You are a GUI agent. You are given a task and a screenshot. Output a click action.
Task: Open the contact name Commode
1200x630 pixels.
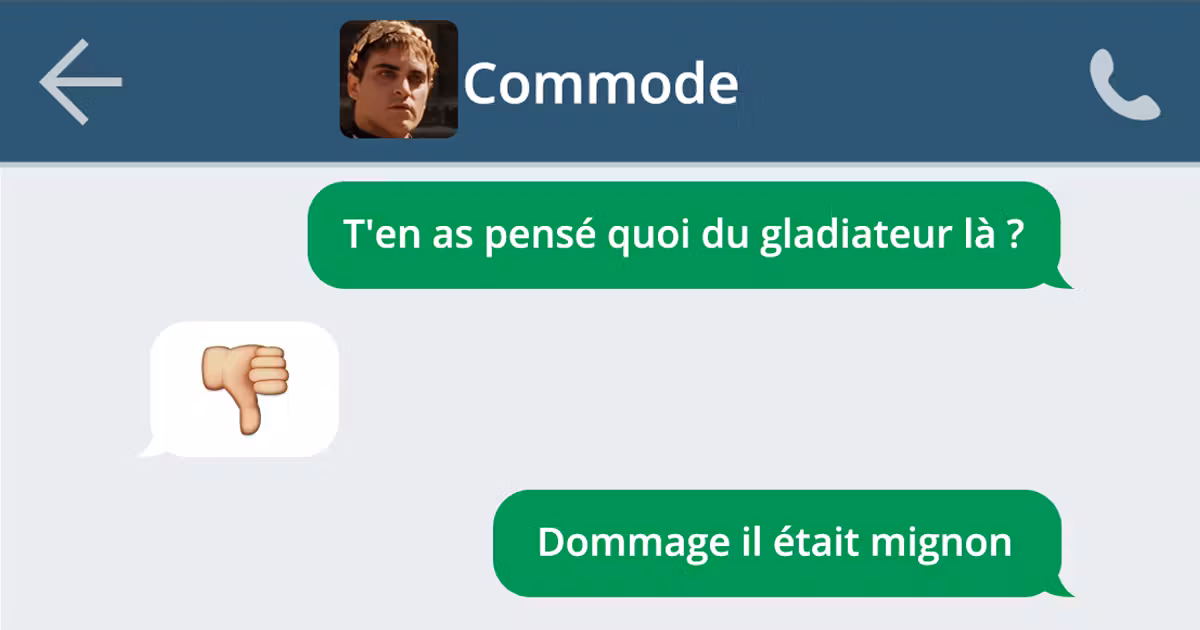pyautogui.click(x=600, y=83)
